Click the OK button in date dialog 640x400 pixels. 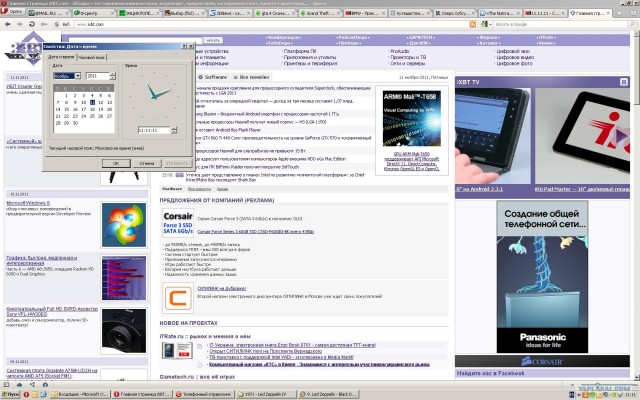pyautogui.click(x=116, y=163)
